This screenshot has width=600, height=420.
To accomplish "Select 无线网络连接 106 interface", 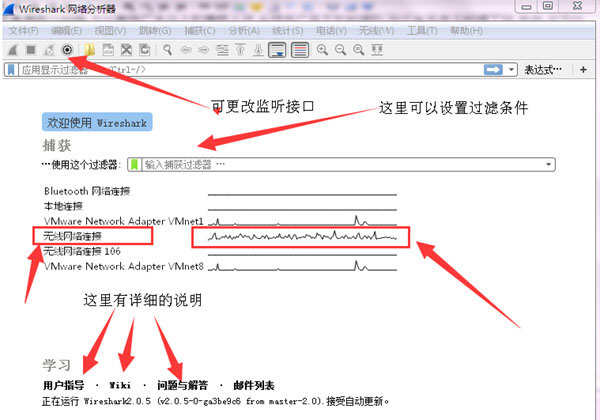I will pyautogui.click(x=82, y=251).
